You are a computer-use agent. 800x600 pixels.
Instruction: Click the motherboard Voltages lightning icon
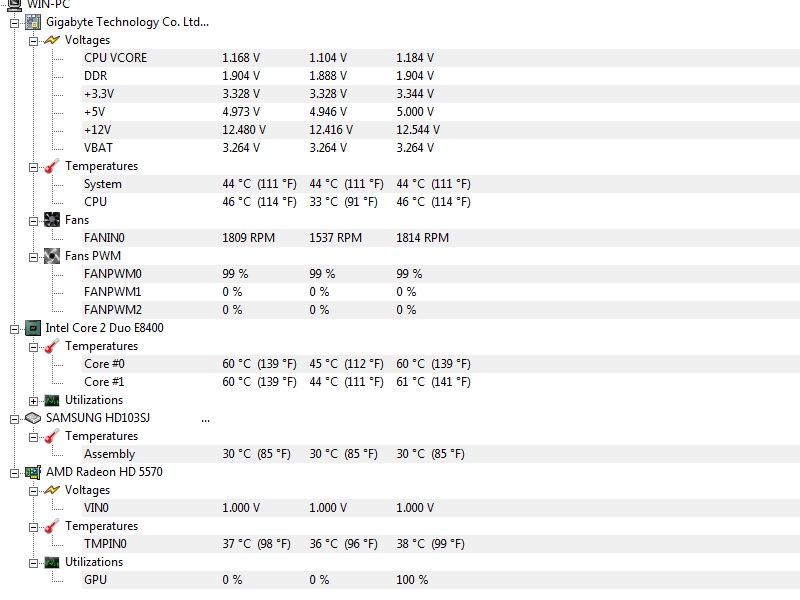coord(52,40)
